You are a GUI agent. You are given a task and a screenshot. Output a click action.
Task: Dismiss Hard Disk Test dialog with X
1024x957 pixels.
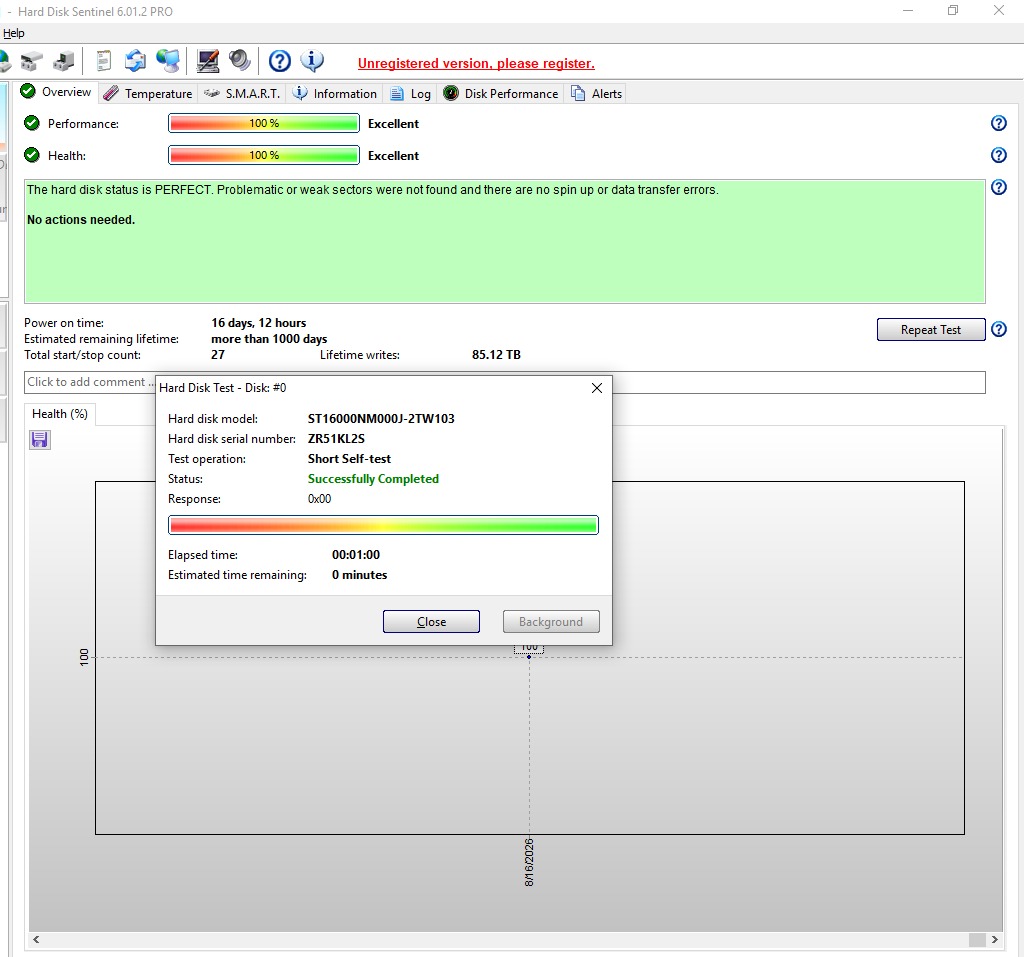(596, 388)
